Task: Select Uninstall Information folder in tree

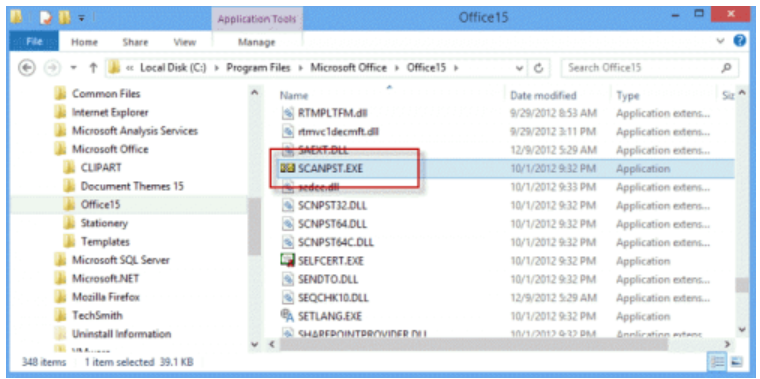Action: tap(121, 334)
